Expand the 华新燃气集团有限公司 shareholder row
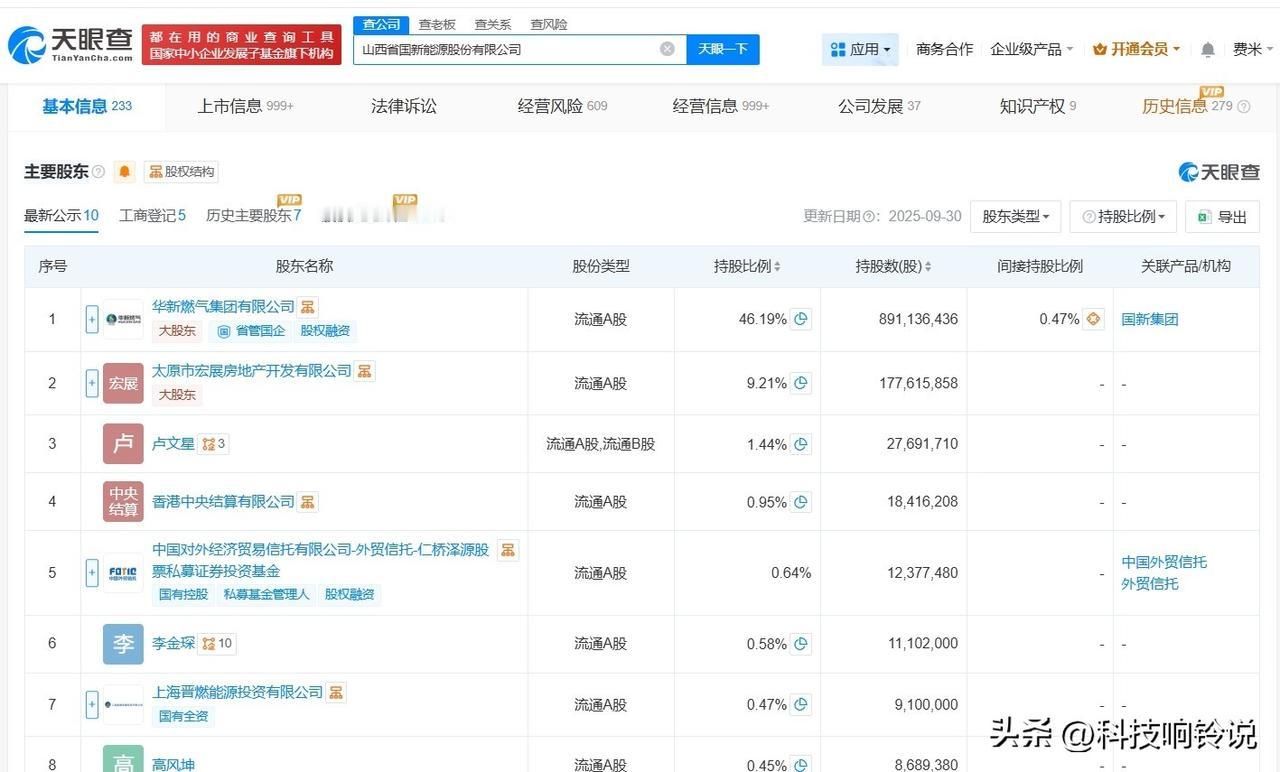This screenshot has width=1280, height=772. click(x=92, y=320)
